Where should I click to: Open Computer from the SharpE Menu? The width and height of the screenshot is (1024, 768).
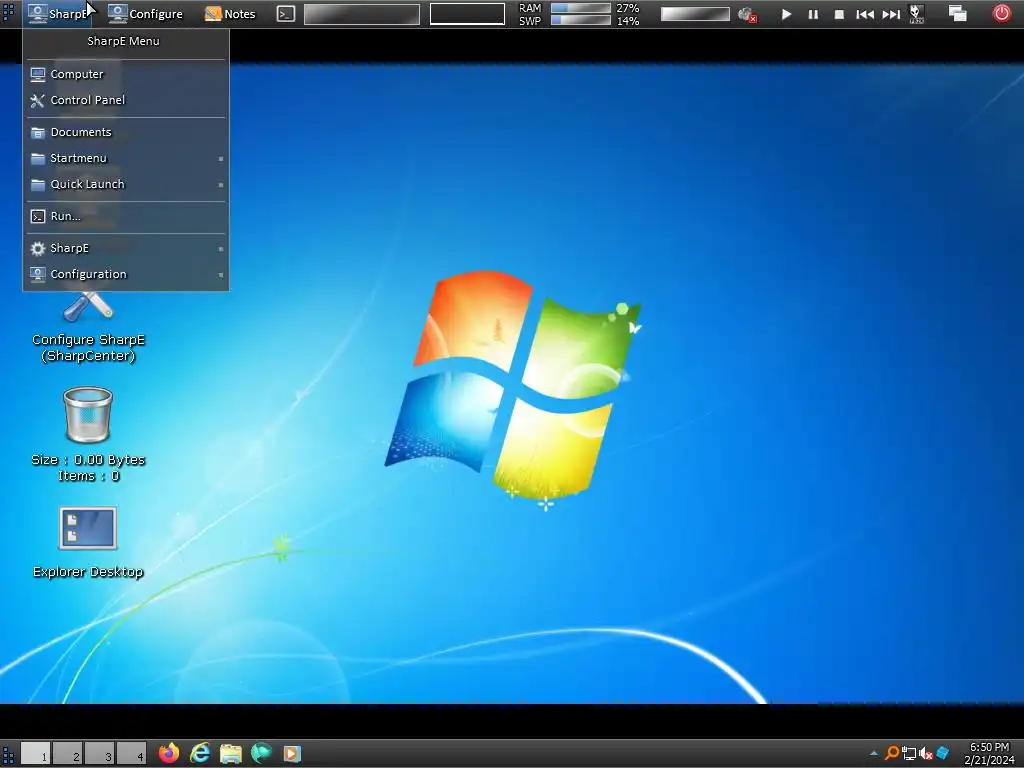tap(125, 74)
